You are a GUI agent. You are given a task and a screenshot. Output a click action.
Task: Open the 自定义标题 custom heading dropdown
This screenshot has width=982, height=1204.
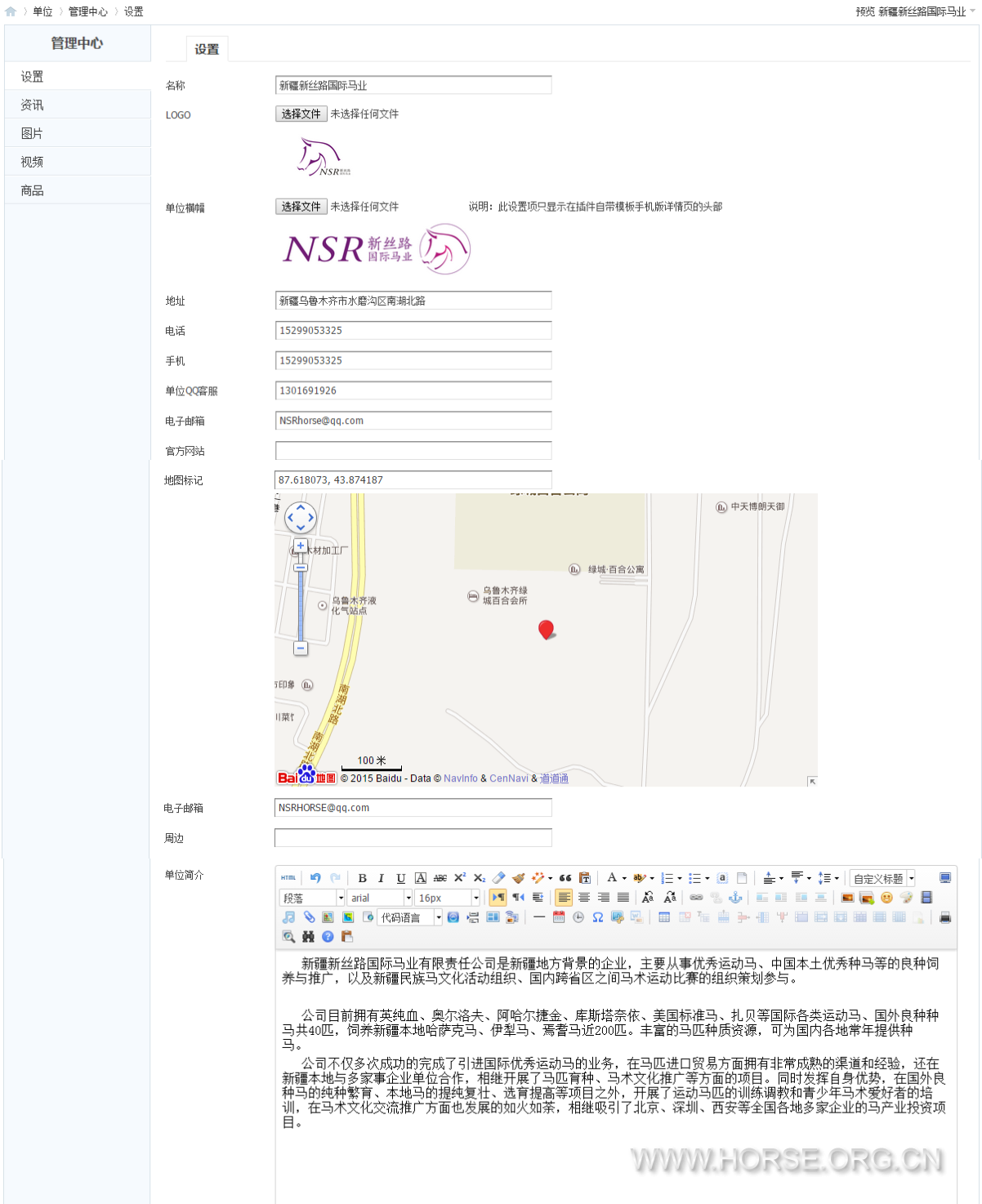pos(882,878)
